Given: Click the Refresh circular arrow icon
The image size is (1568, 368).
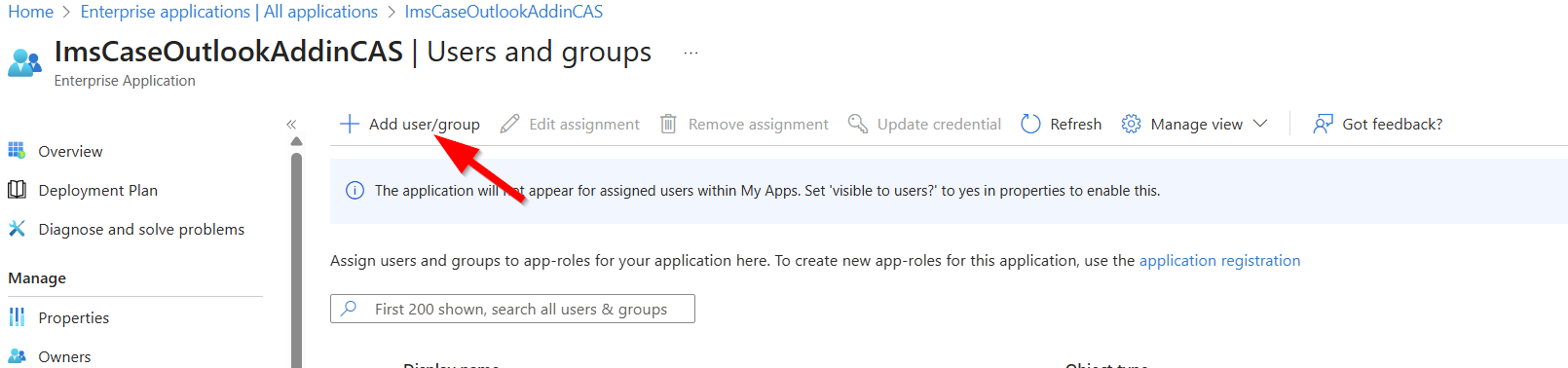Looking at the screenshot, I should 1030,124.
